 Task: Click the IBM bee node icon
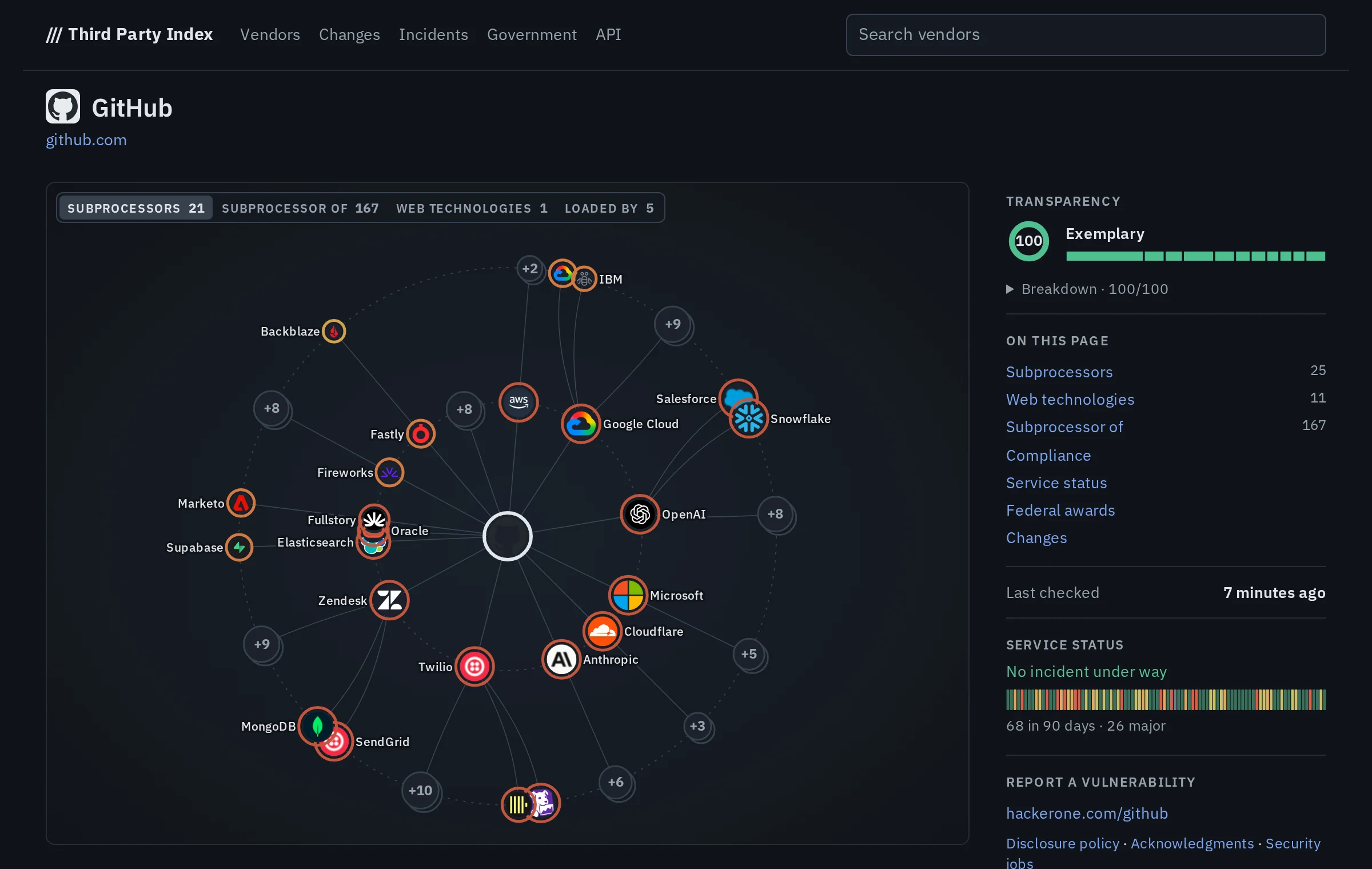(584, 279)
